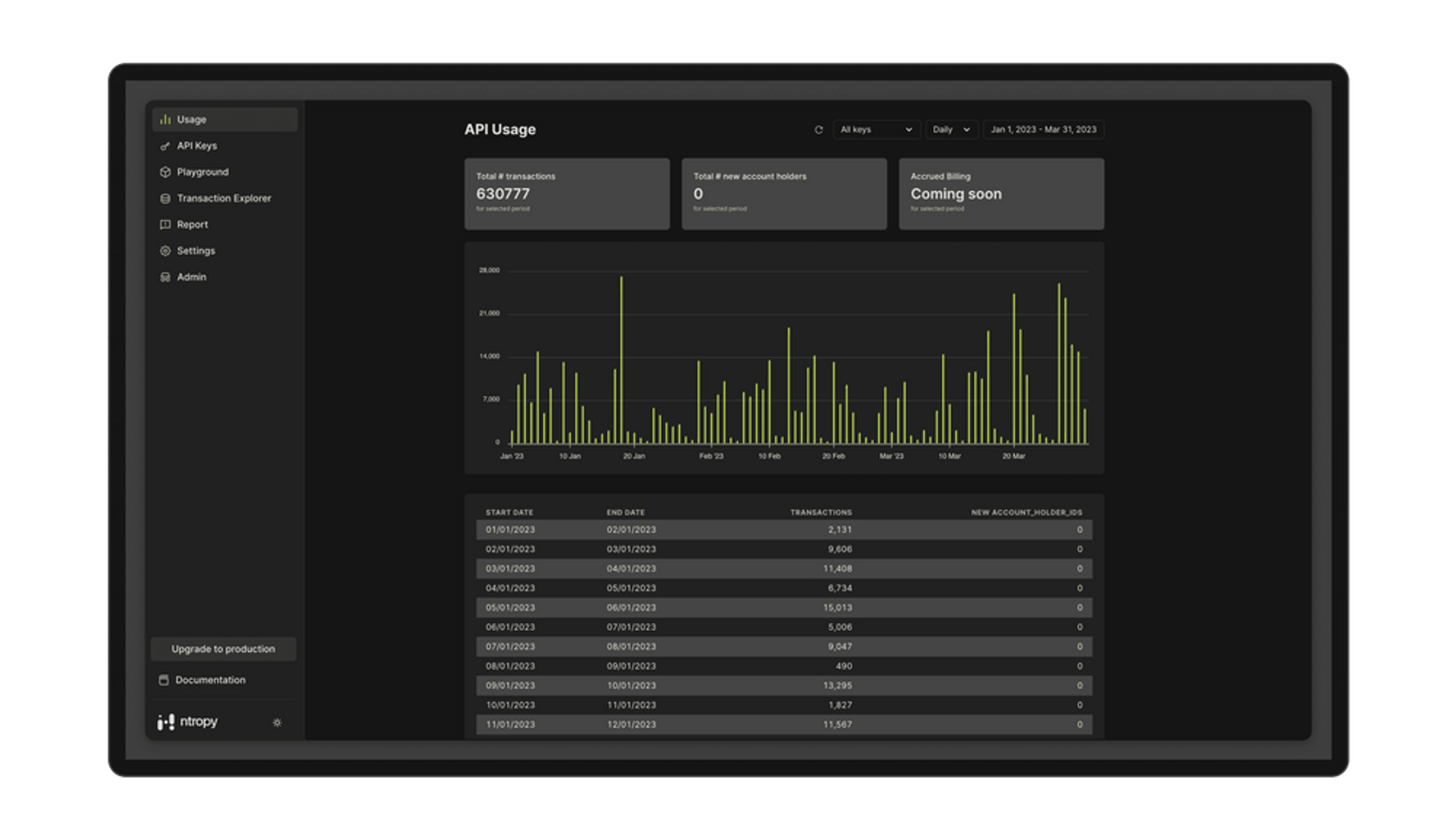Open the Playground page
The height and width of the screenshot is (840, 1456).
202,172
